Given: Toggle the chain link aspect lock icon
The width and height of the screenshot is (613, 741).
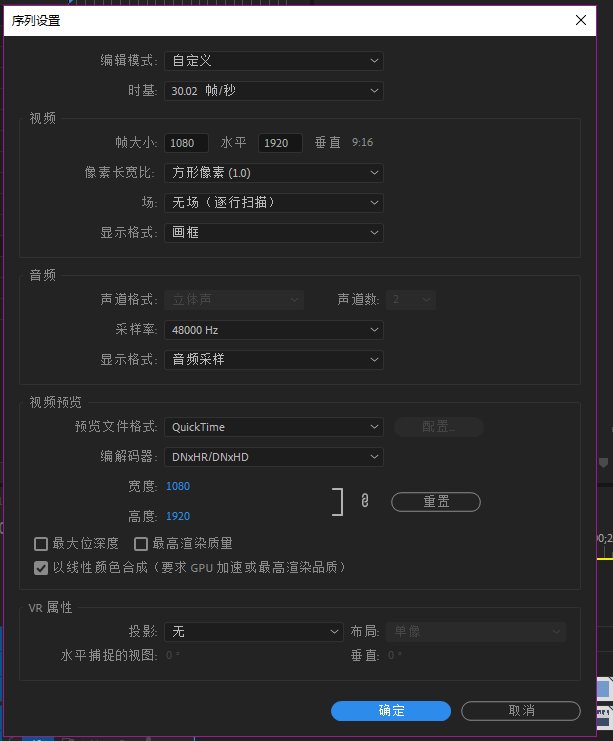Looking at the screenshot, I should [364, 500].
